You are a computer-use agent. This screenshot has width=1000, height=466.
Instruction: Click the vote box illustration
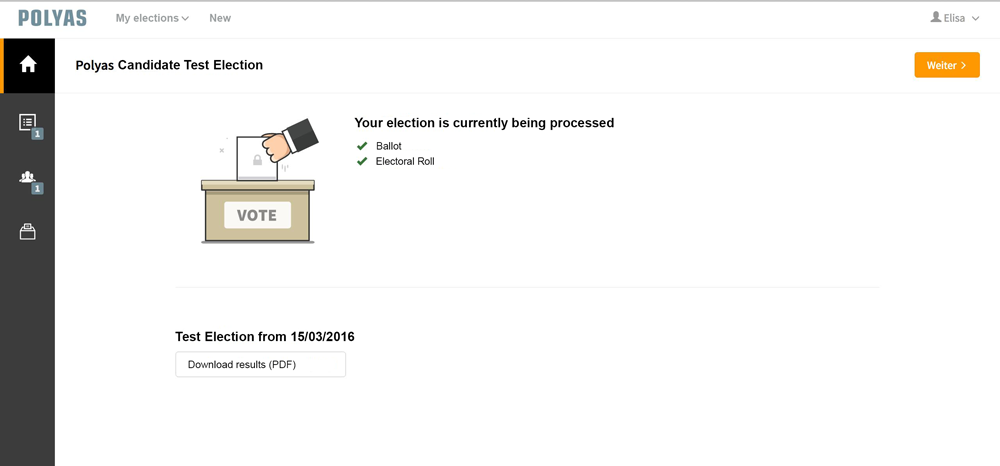point(258,181)
